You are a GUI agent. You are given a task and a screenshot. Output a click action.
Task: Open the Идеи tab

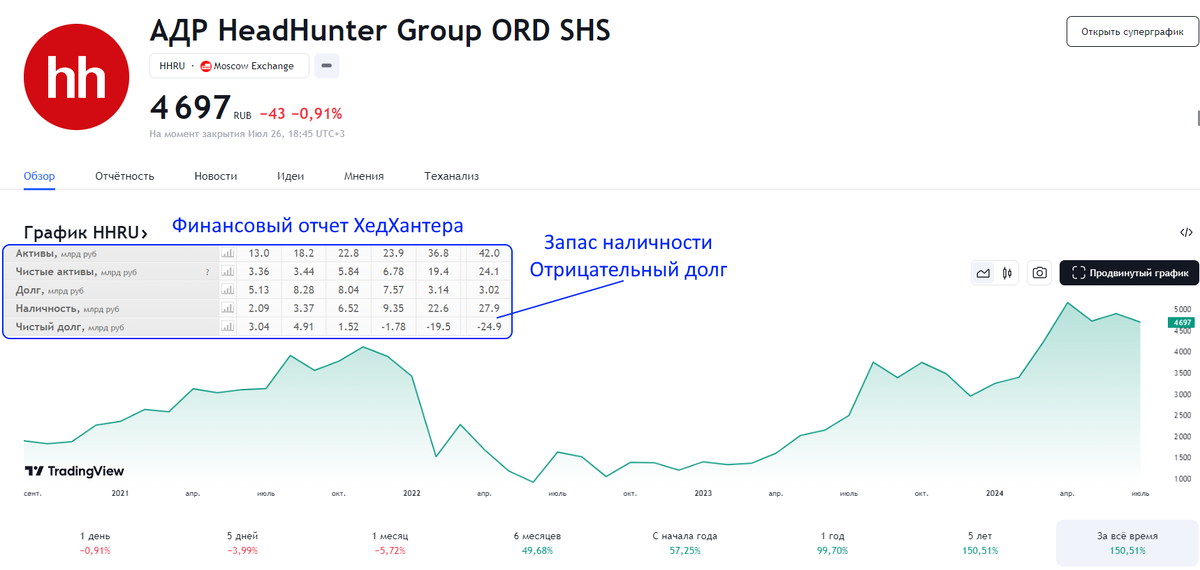click(x=291, y=176)
